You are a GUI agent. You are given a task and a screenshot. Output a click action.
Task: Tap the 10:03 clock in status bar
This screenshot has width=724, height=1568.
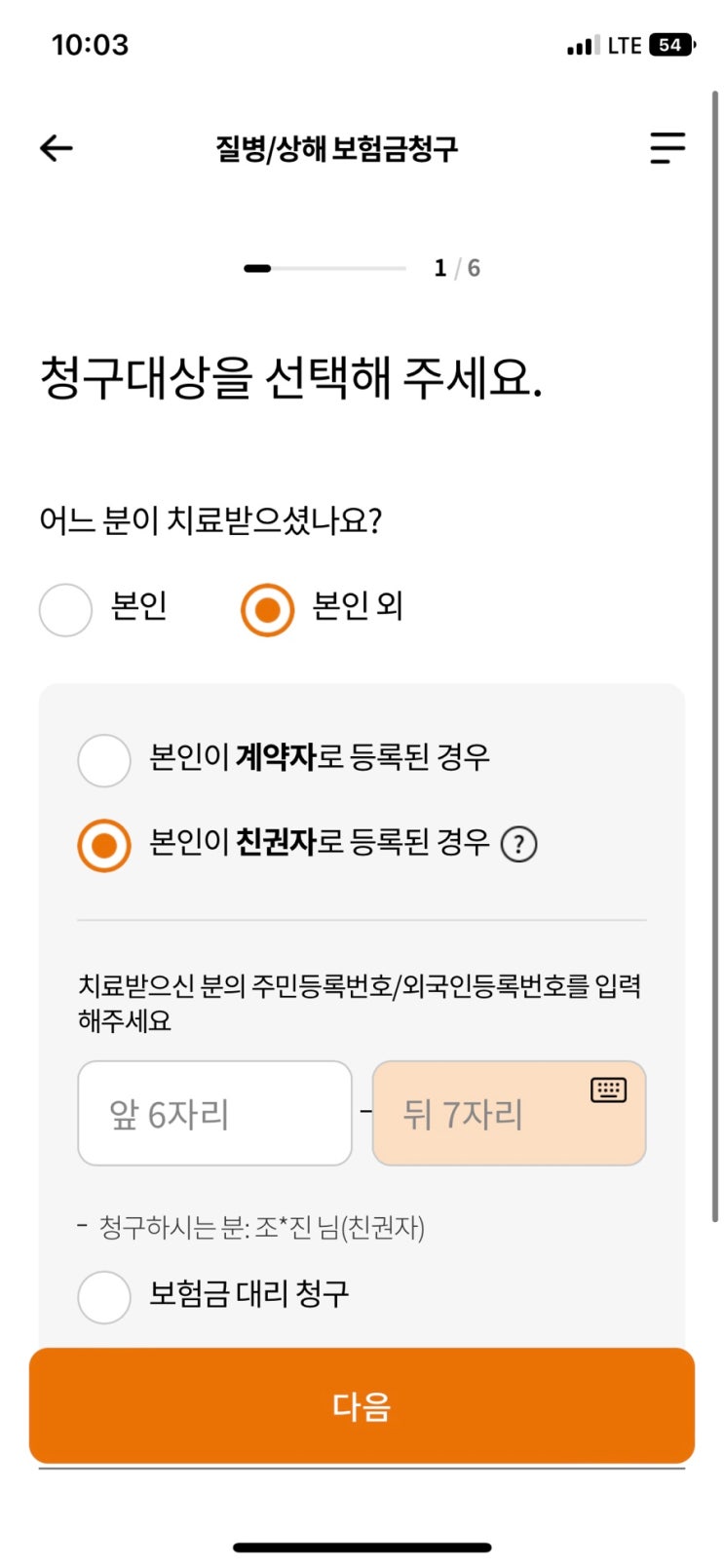coord(90,45)
